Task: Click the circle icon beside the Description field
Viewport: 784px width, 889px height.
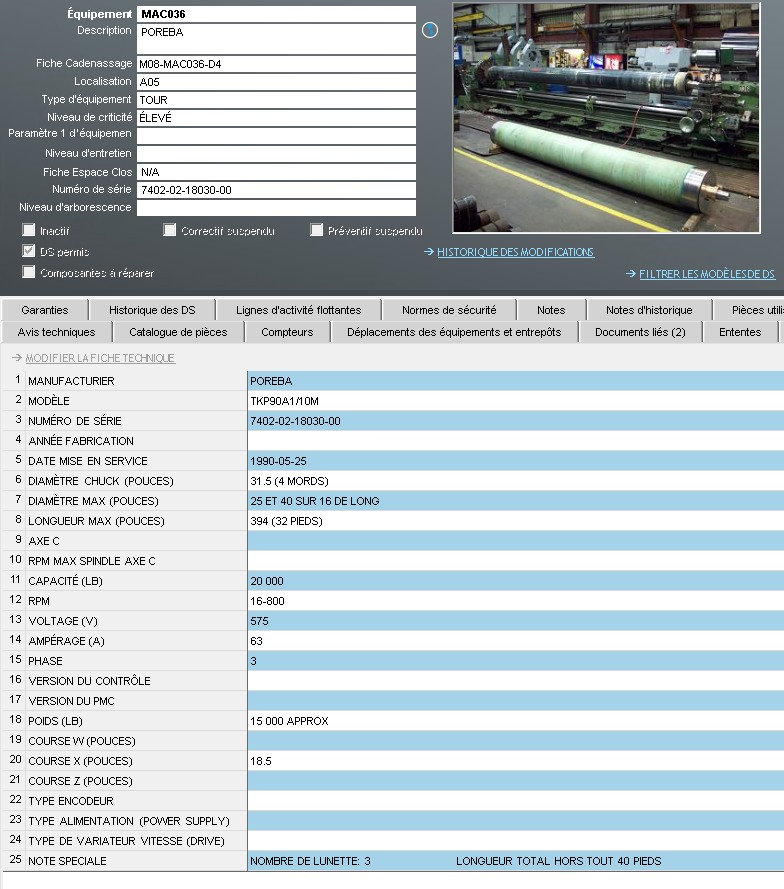Action: (x=430, y=31)
